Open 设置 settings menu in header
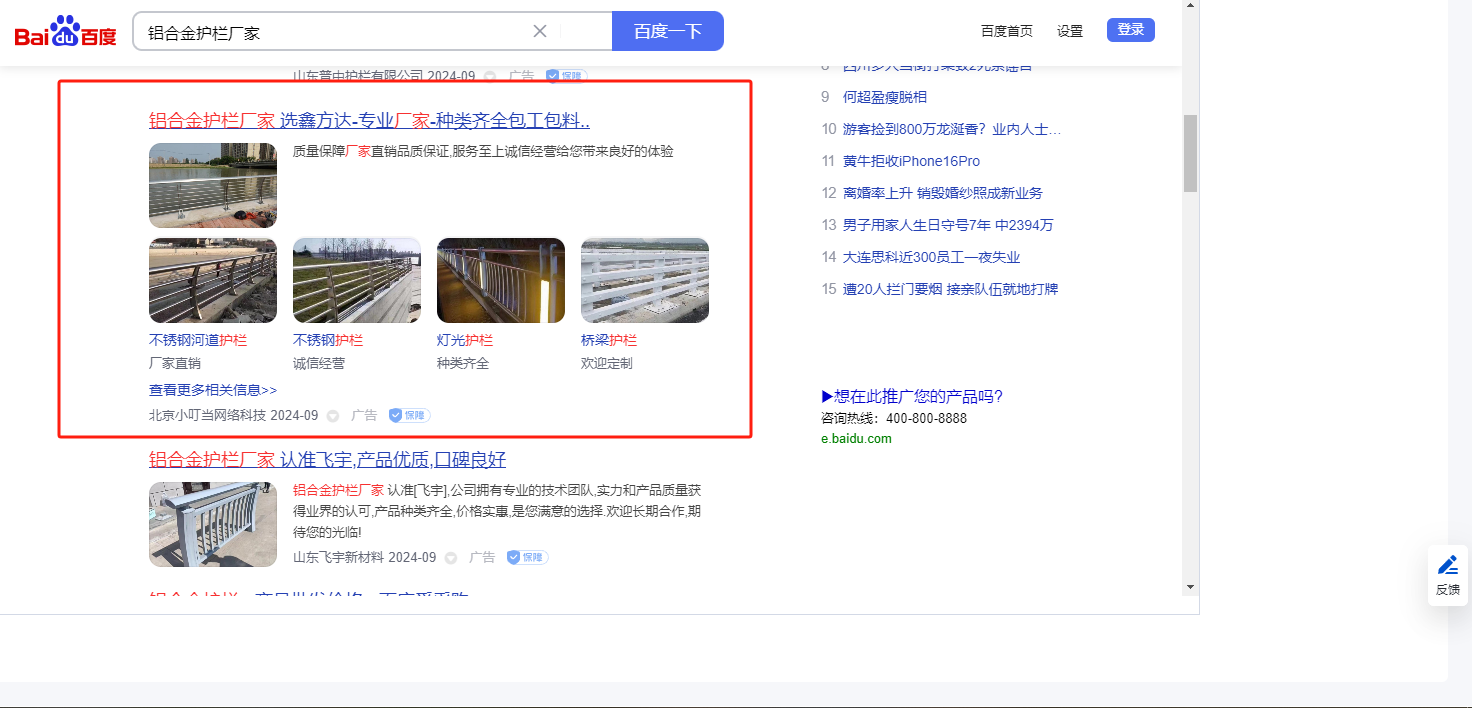Screen dimensions: 1472x708 coord(1069,31)
